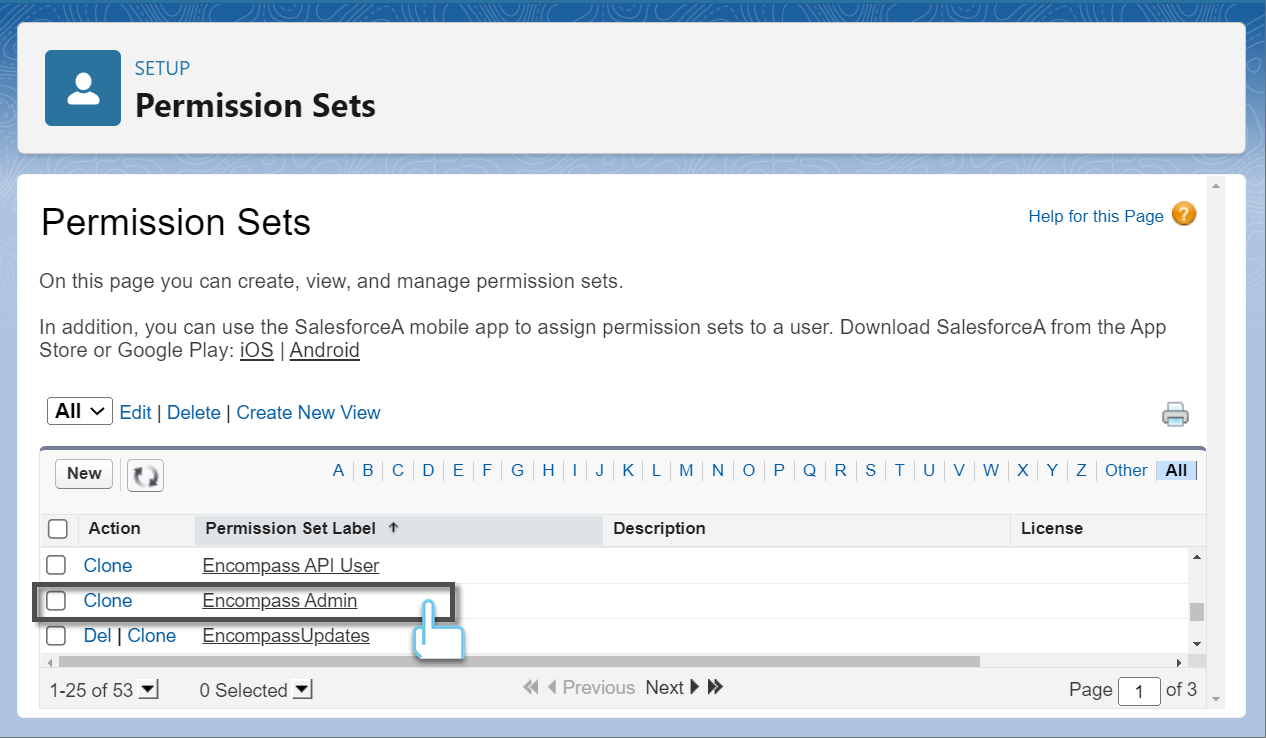Filter the list by letter N
Image resolution: width=1266 pixels, height=738 pixels.
coord(718,470)
